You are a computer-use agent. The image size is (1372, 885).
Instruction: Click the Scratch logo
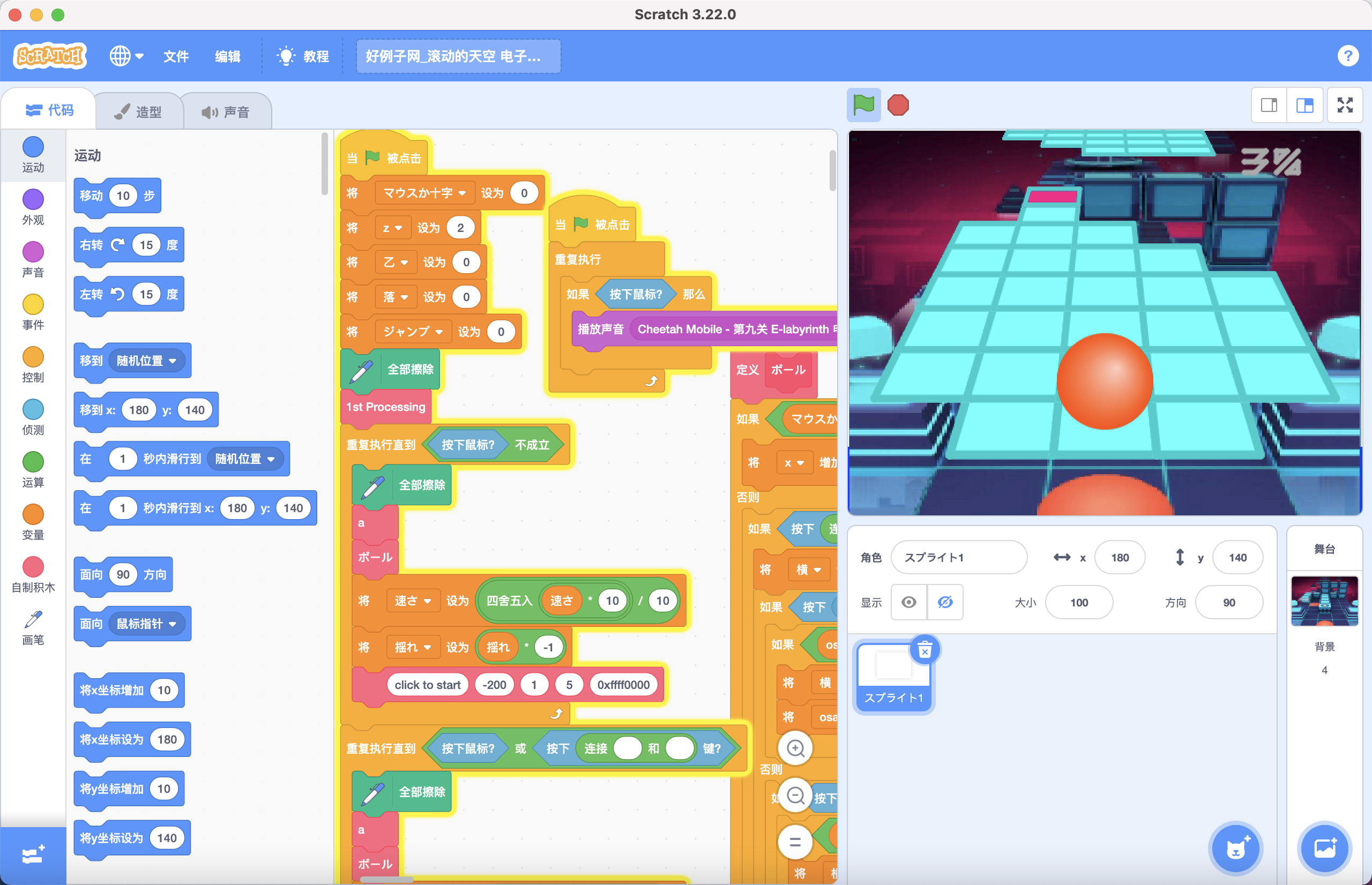(x=50, y=56)
